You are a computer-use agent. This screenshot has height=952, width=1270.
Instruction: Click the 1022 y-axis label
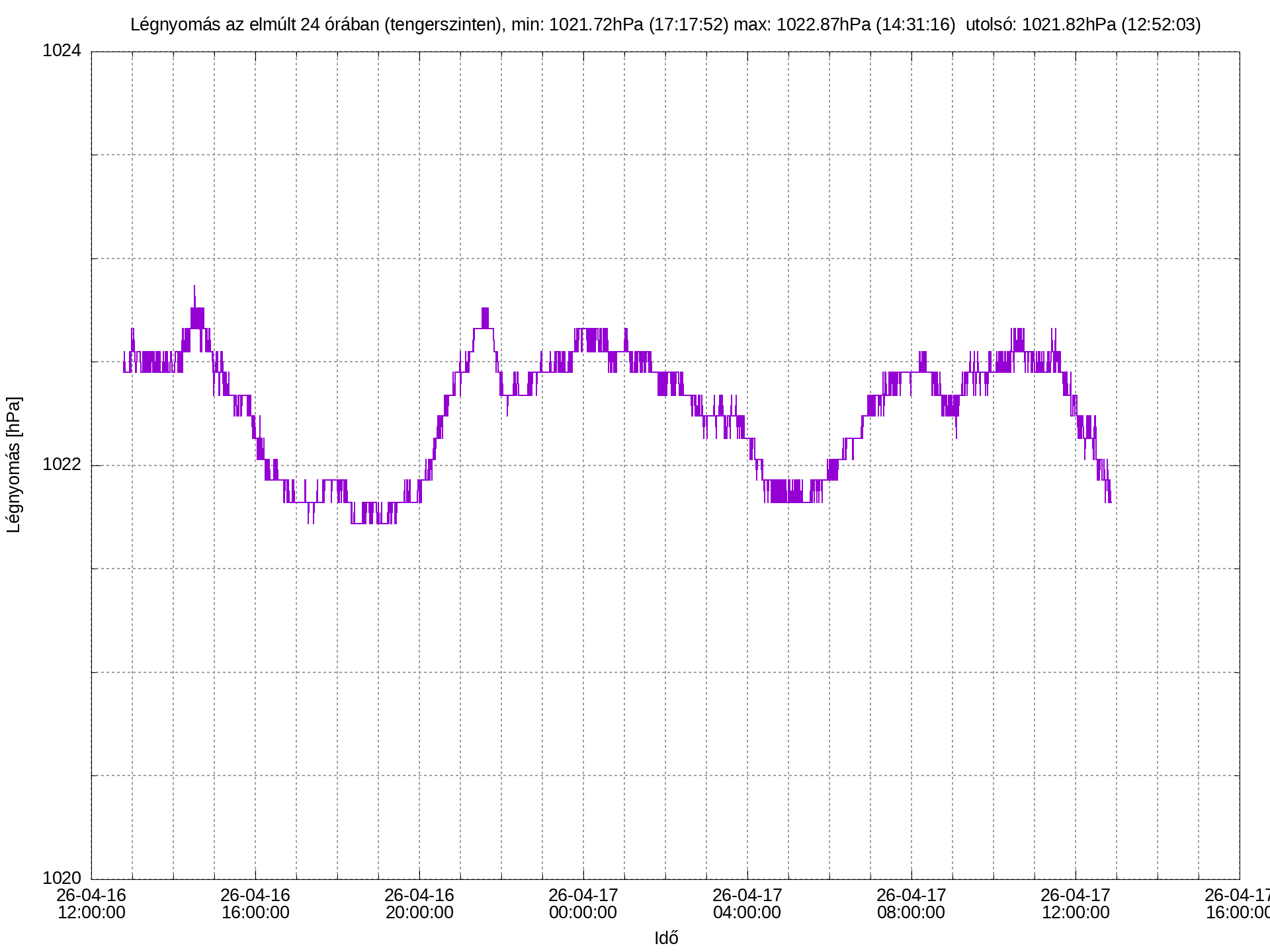[62, 465]
